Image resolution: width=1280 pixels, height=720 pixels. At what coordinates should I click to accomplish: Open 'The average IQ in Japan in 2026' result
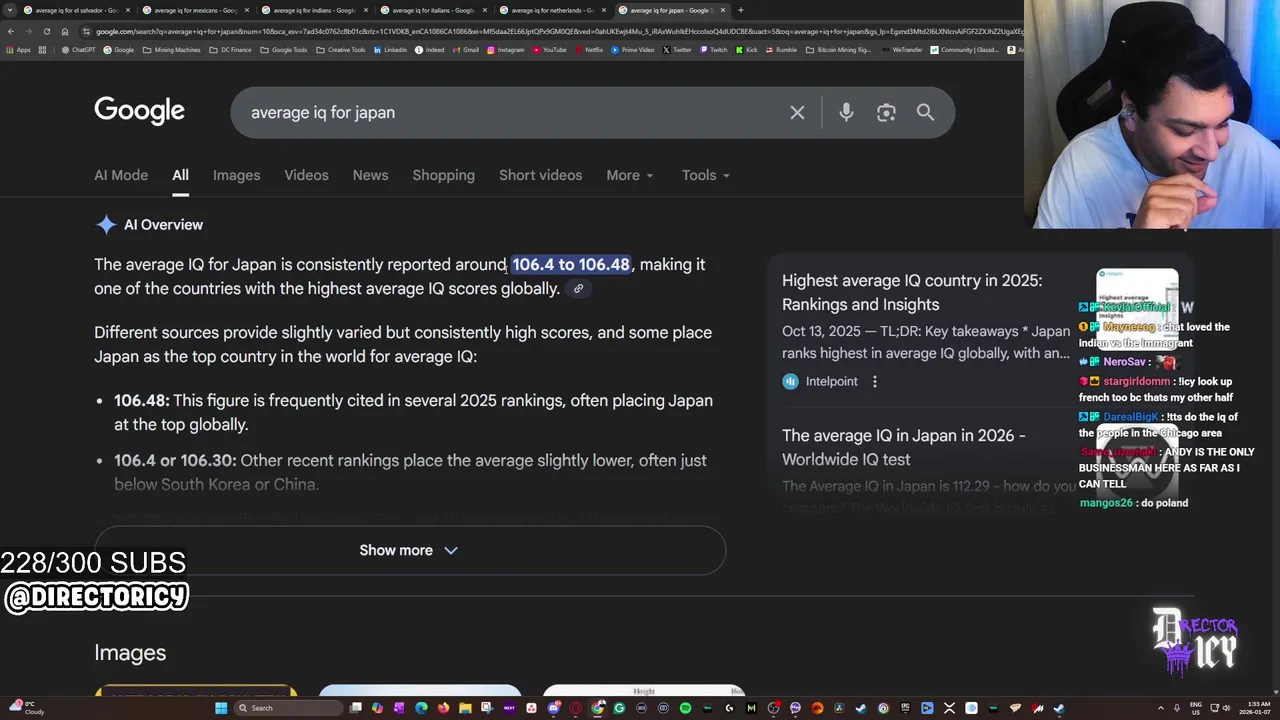point(904,447)
